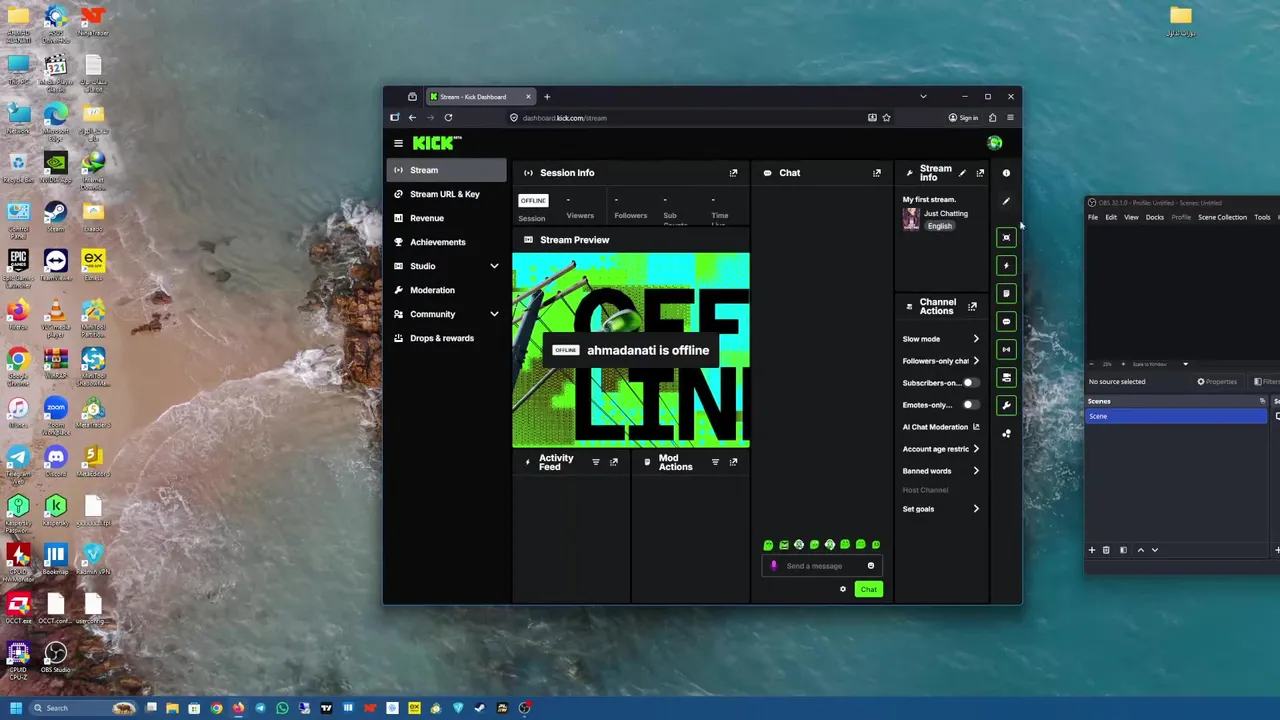Click the Properties button in OBS
The width and height of the screenshot is (1280, 720).
point(1217,381)
